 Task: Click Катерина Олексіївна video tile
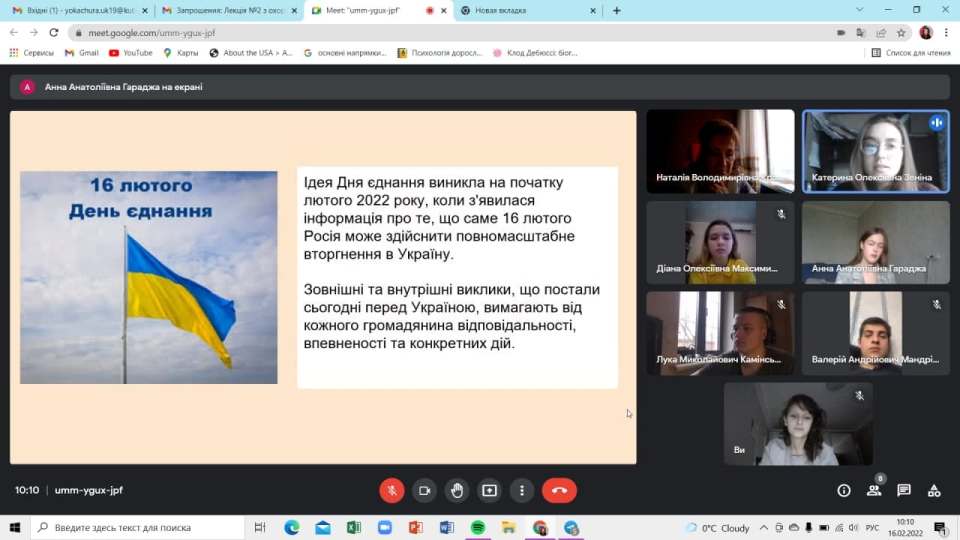pos(876,151)
